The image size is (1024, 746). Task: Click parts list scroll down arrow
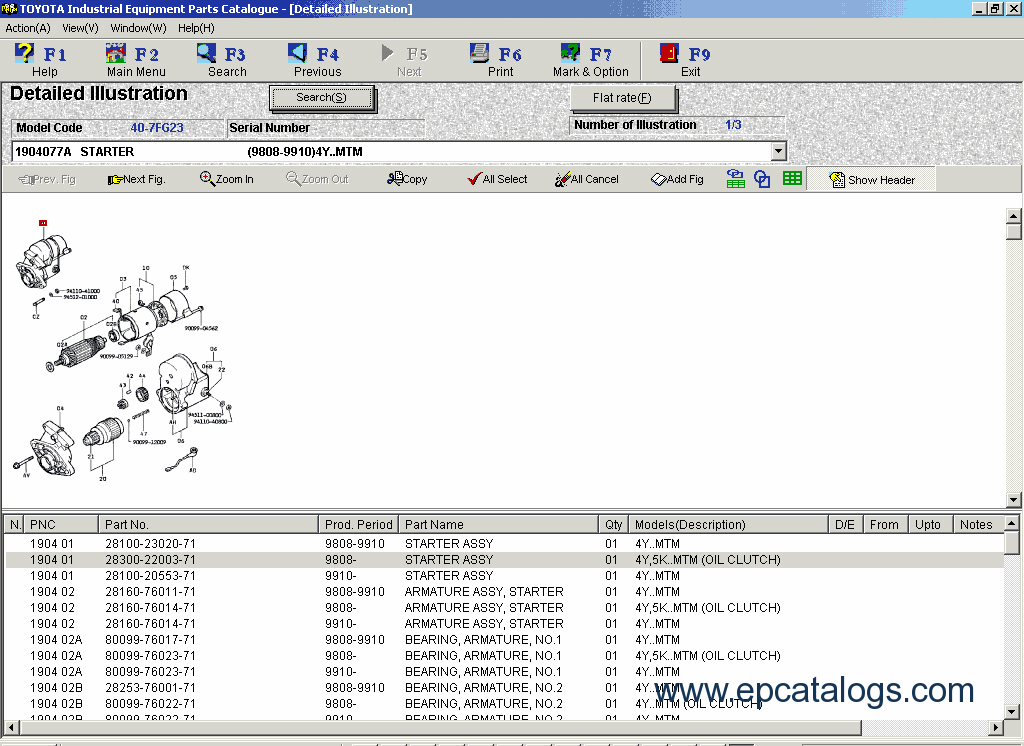[1011, 712]
